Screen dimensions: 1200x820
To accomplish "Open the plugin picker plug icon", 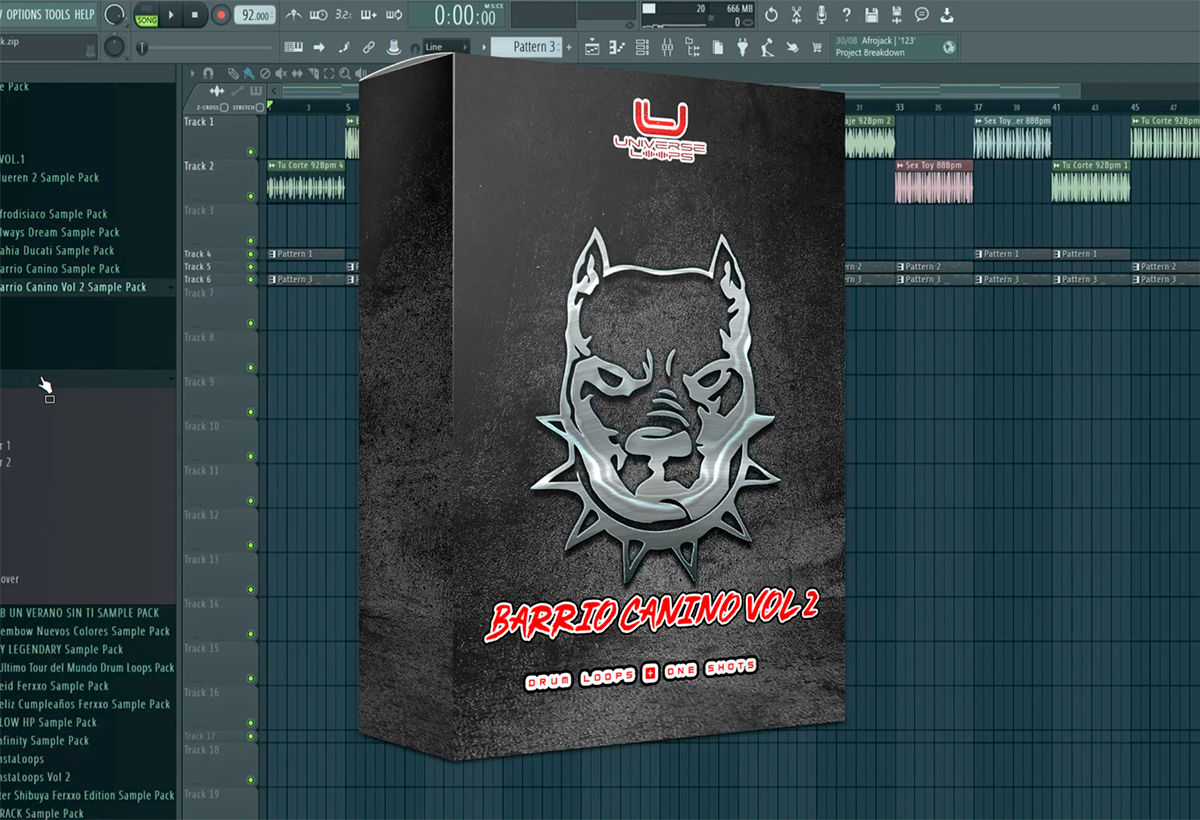I will tap(743, 47).
